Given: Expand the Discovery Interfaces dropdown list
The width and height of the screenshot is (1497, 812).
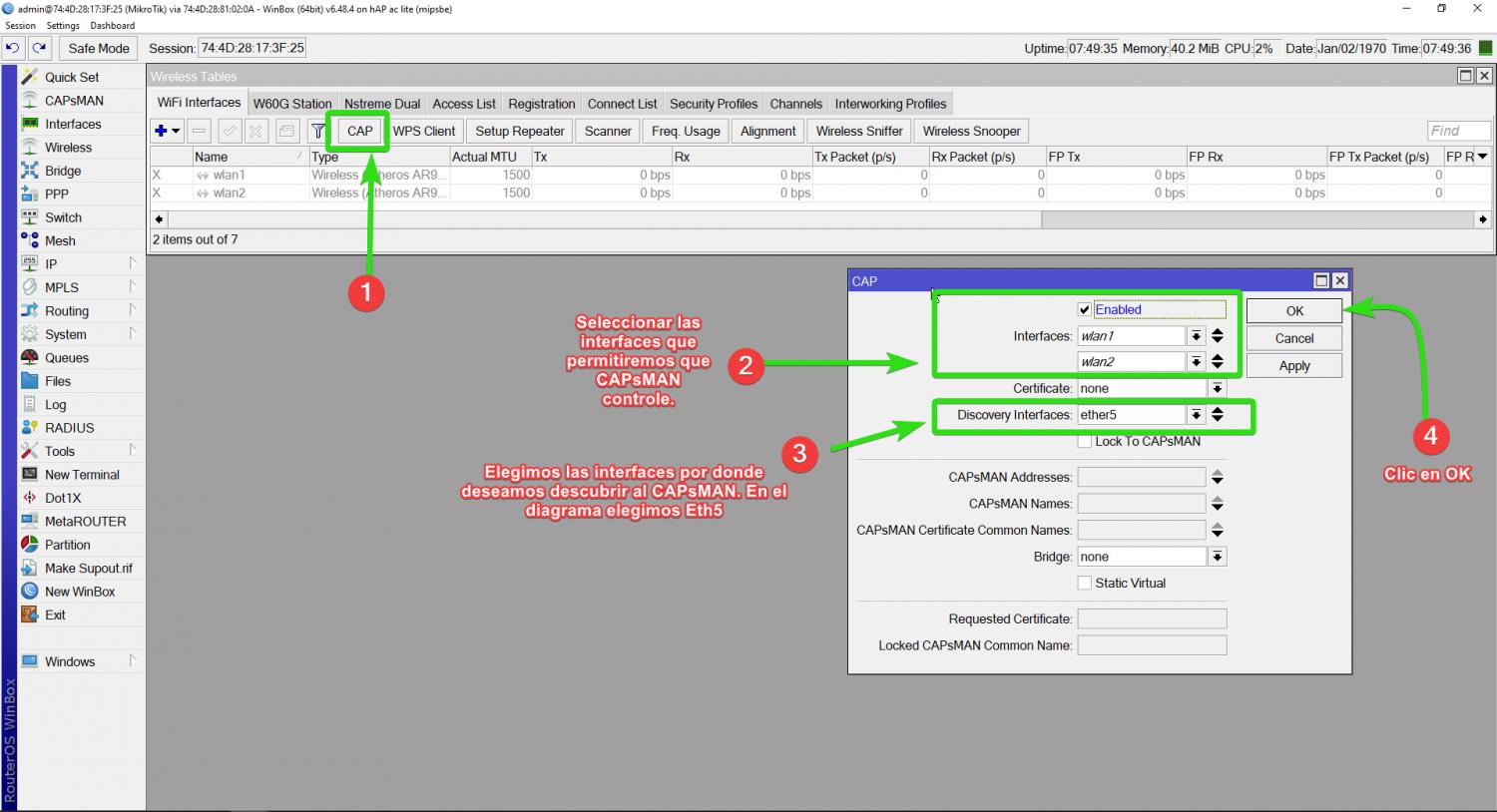Looking at the screenshot, I should coord(1196,415).
